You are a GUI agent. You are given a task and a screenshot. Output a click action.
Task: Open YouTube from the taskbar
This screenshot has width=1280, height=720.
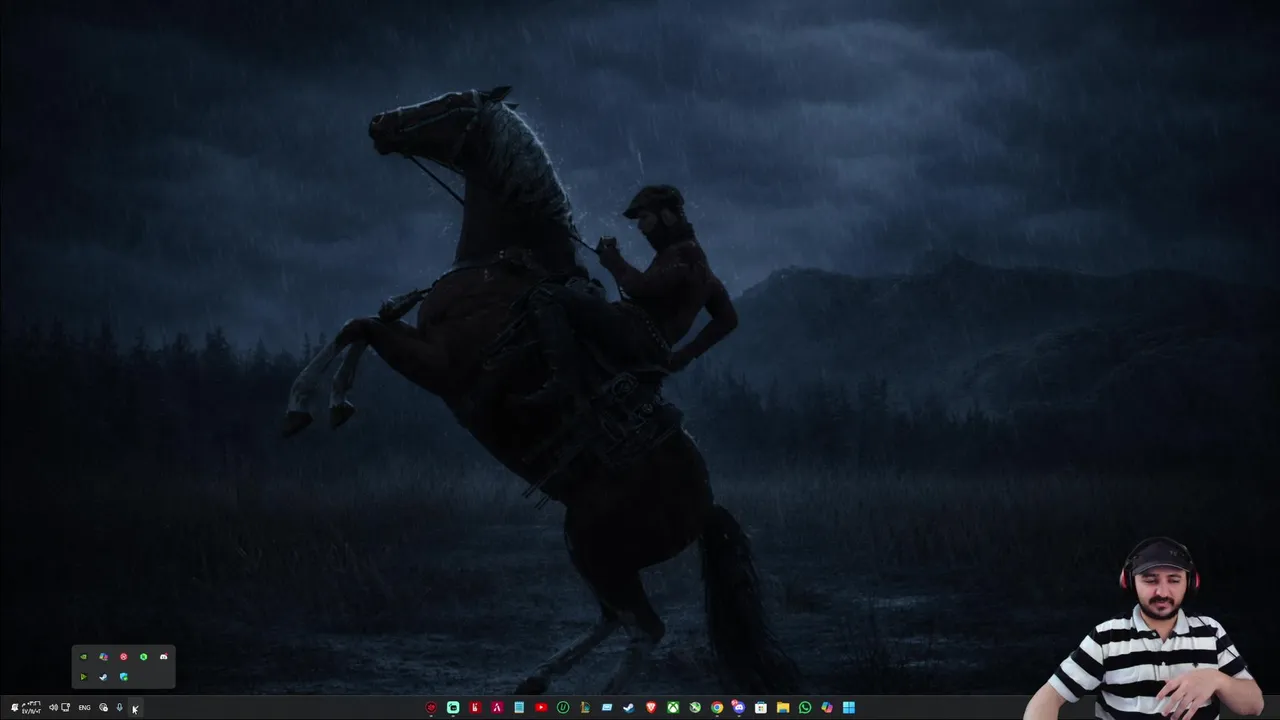[x=541, y=707]
